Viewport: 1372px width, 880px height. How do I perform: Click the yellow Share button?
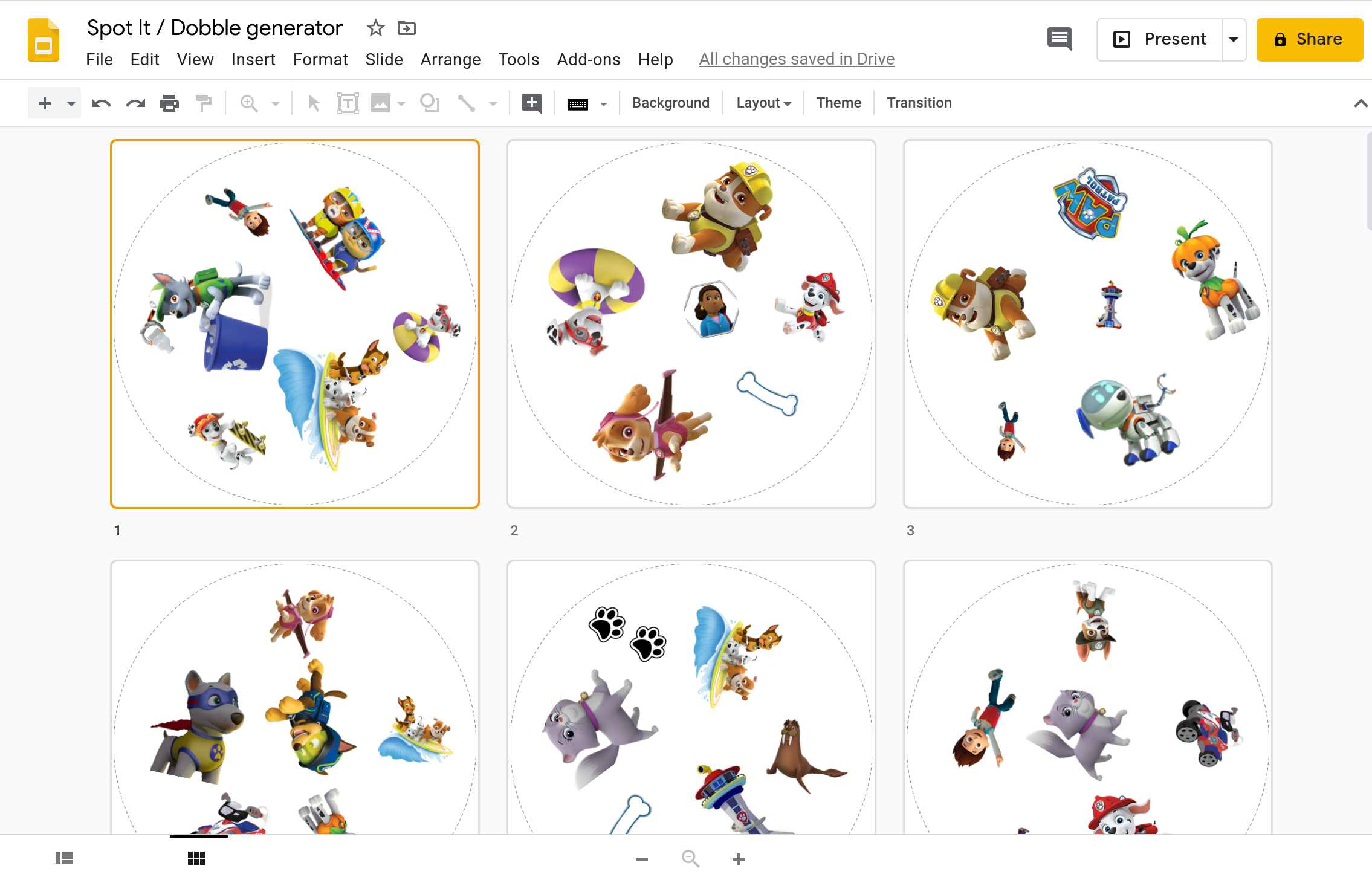tap(1309, 39)
